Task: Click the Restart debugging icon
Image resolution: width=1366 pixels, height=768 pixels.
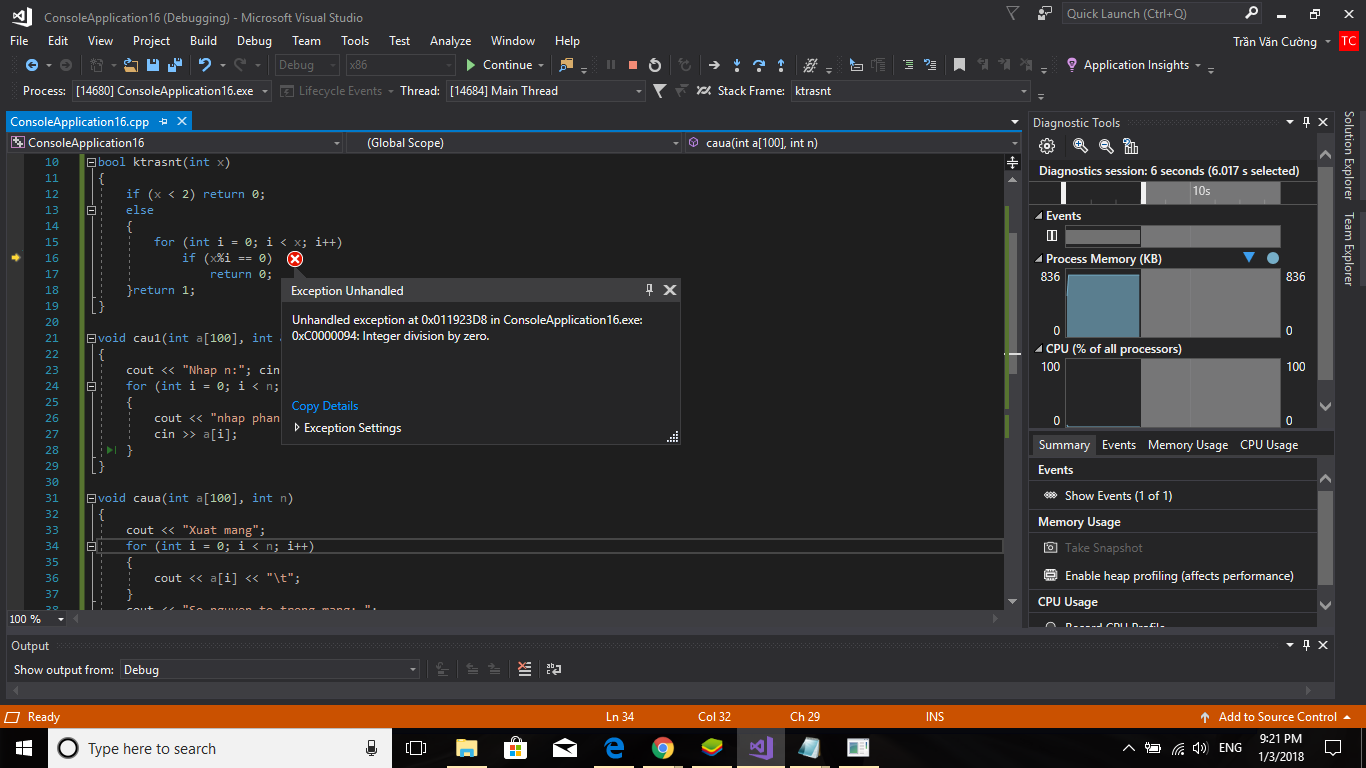Action: [655, 65]
